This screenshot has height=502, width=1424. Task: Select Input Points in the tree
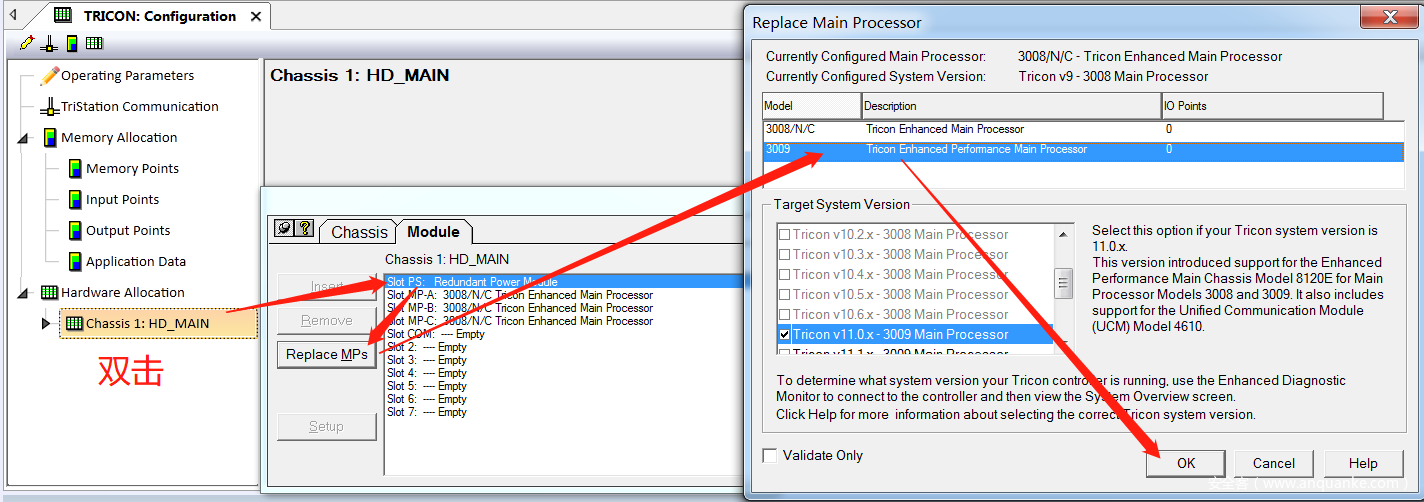(122, 199)
